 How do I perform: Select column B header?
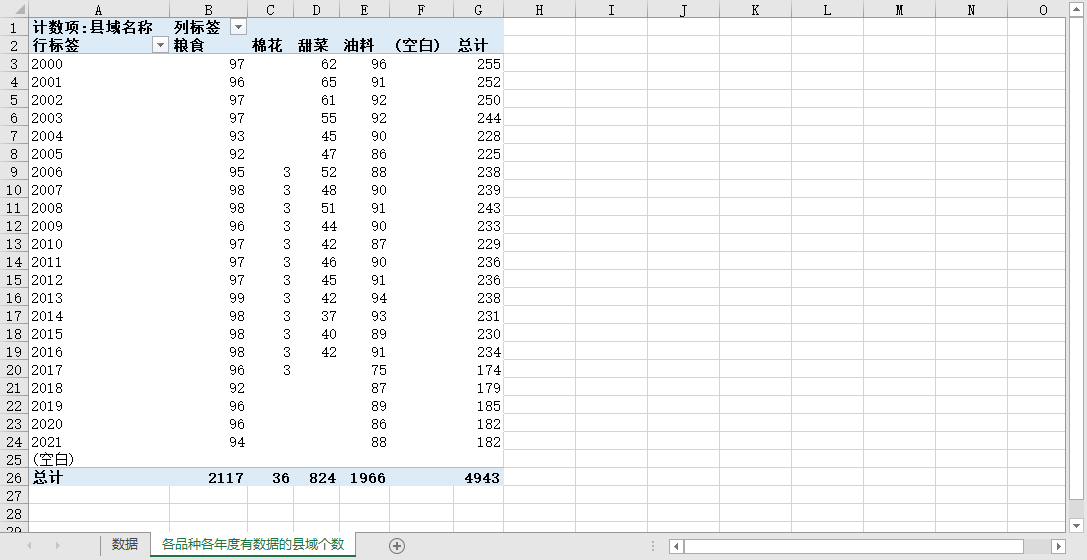click(208, 10)
